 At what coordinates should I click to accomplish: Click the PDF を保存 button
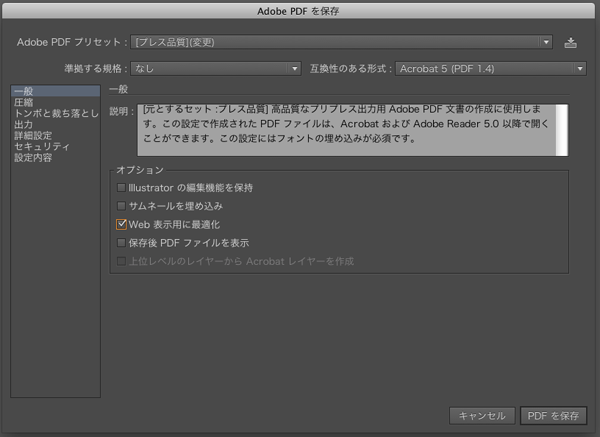click(553, 416)
